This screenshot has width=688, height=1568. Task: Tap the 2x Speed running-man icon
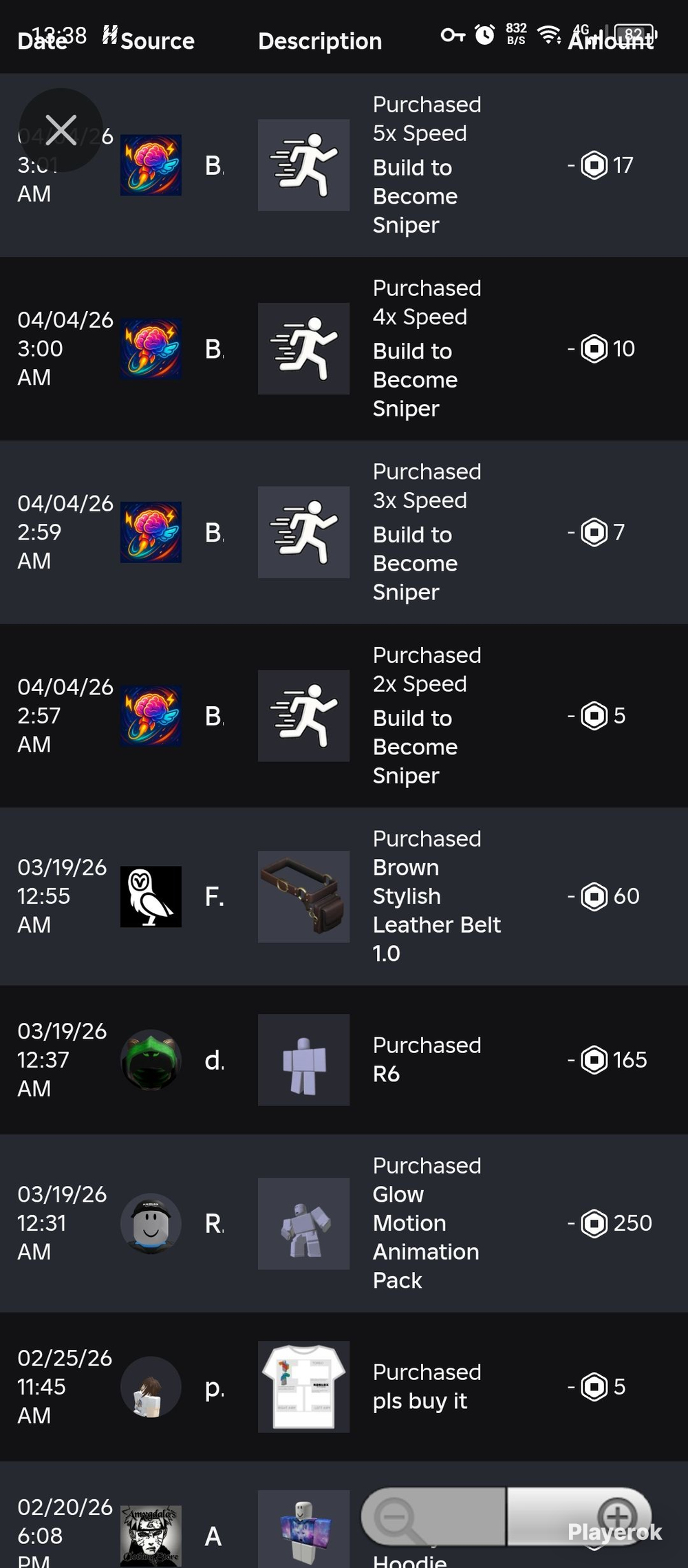click(303, 716)
